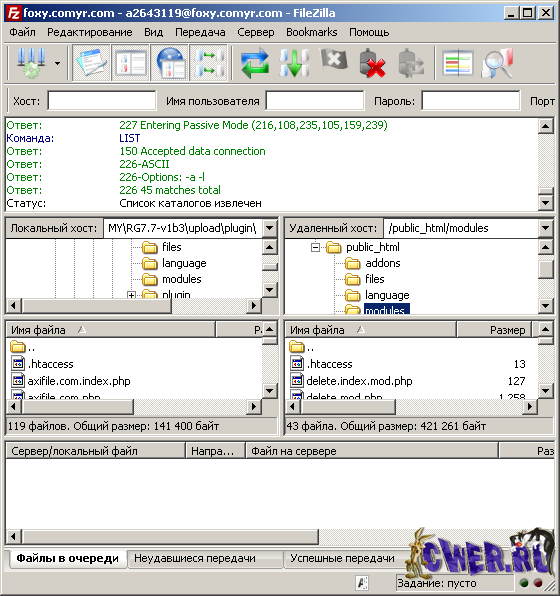Open the Помощь menu
This screenshot has width=560, height=596.
tap(369, 32)
